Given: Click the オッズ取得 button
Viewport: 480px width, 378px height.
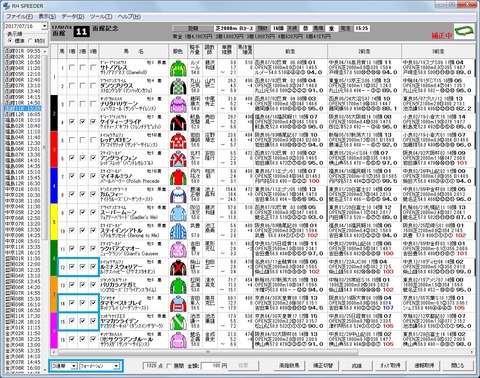Looking at the screenshot, I should coord(391,366).
